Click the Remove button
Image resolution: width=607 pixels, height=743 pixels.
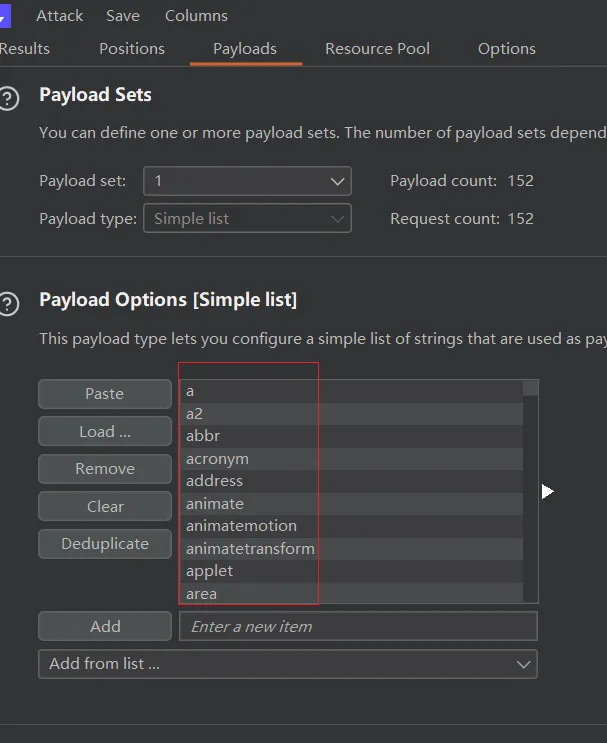tap(105, 469)
